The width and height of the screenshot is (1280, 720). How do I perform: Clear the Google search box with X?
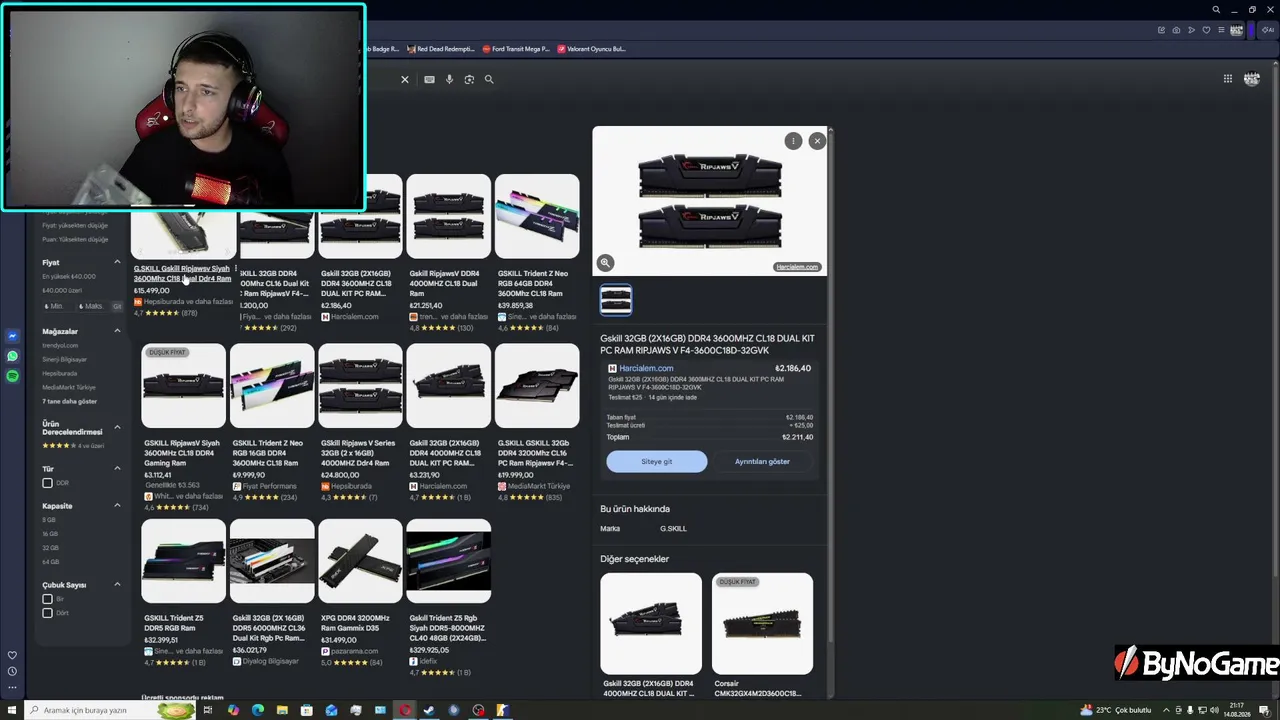pyautogui.click(x=405, y=79)
